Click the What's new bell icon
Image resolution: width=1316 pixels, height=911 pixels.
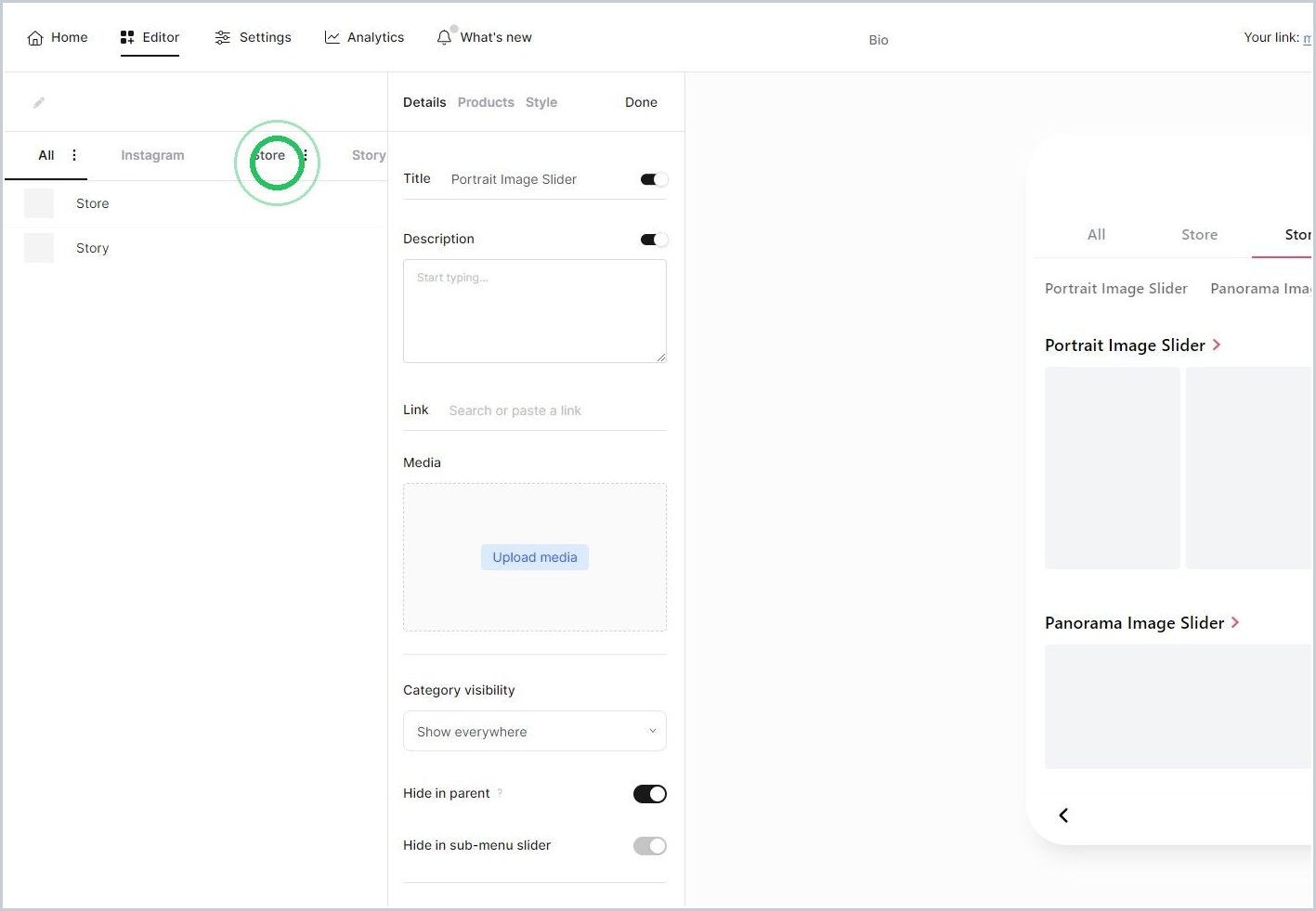click(x=444, y=37)
